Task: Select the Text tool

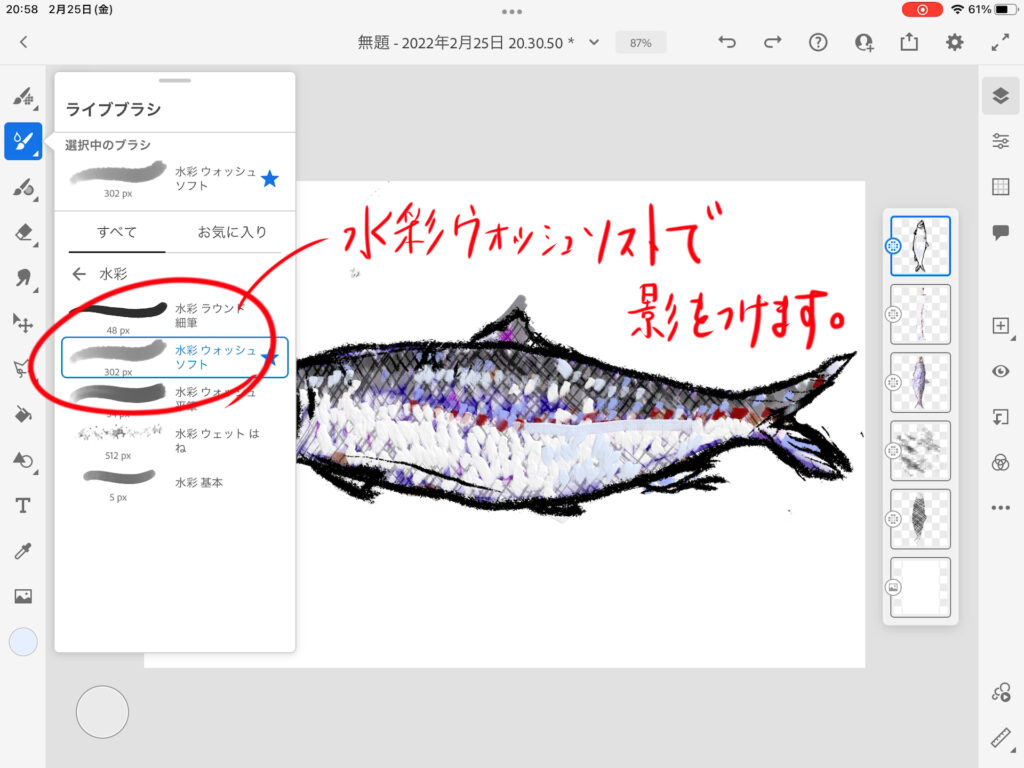Action: pos(23,506)
